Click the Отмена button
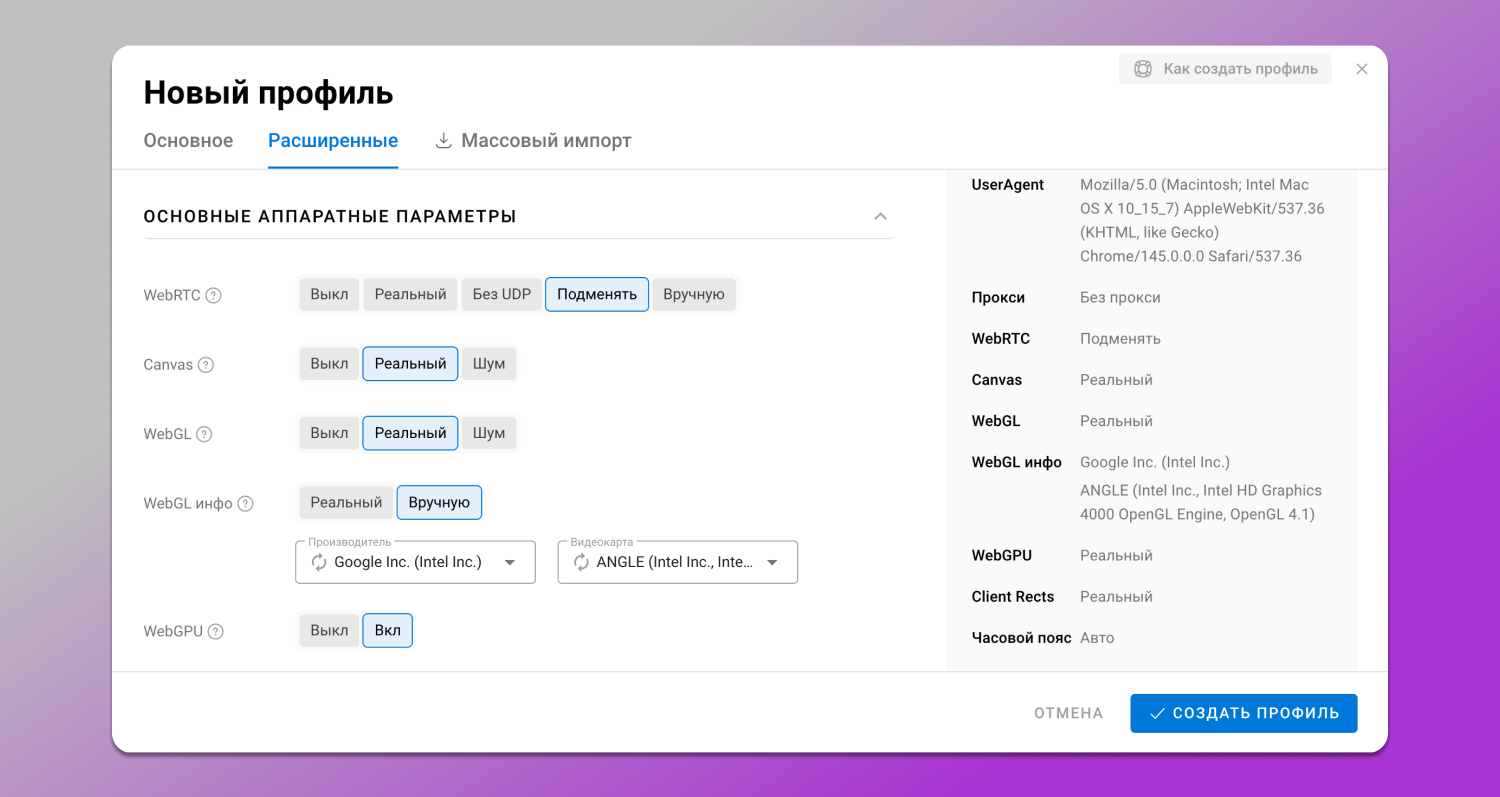The height and width of the screenshot is (797, 1500). tap(1068, 713)
